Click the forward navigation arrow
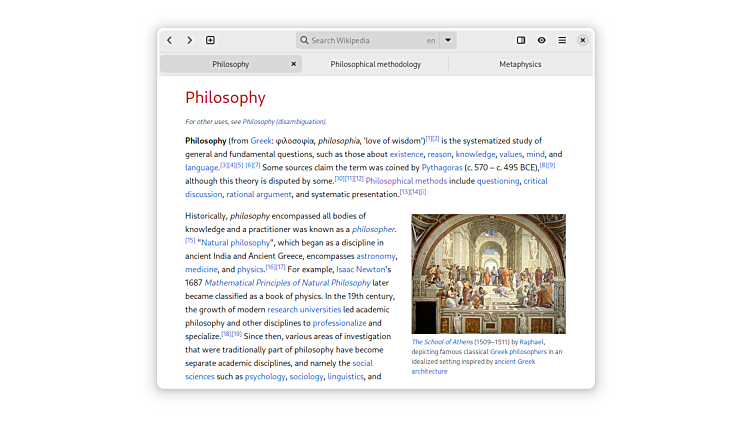The image size is (752, 423). (x=189, y=40)
